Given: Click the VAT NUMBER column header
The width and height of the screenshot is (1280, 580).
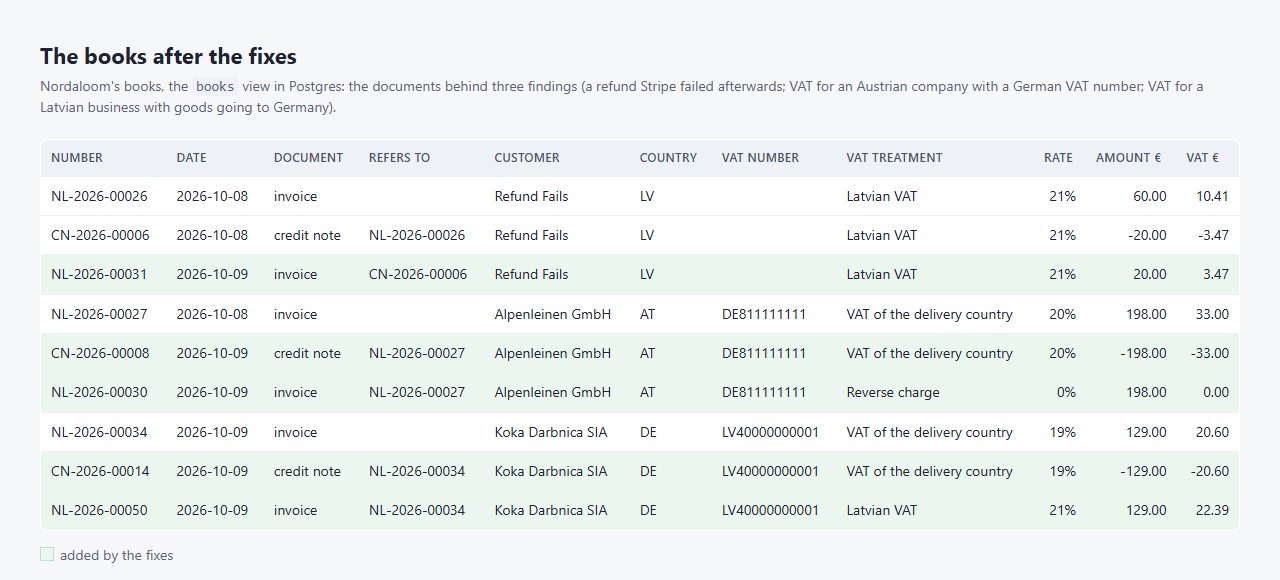Looking at the screenshot, I should 760,158.
